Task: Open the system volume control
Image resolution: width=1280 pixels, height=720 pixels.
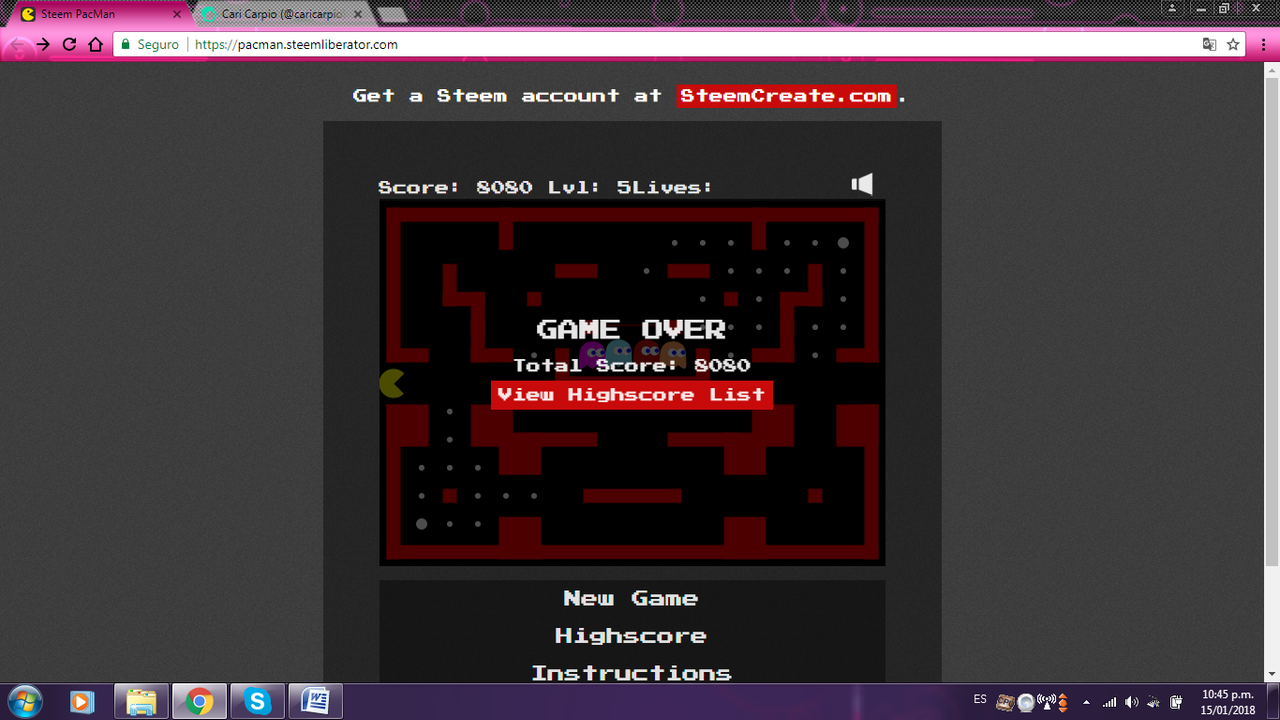Action: pos(1132,702)
